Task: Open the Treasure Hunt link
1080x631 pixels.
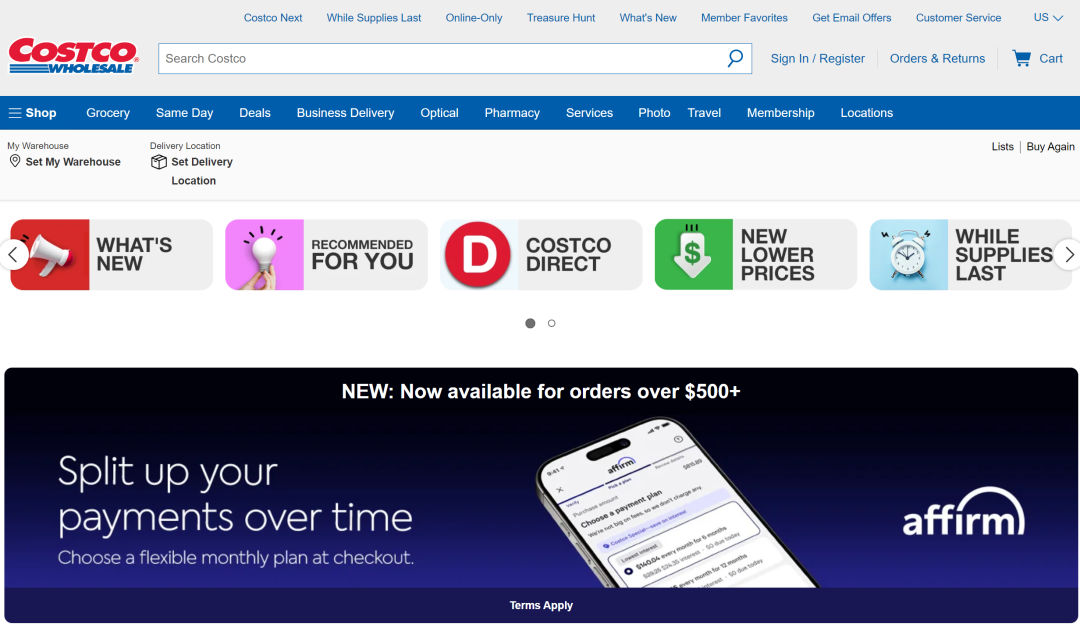Action: (x=561, y=18)
